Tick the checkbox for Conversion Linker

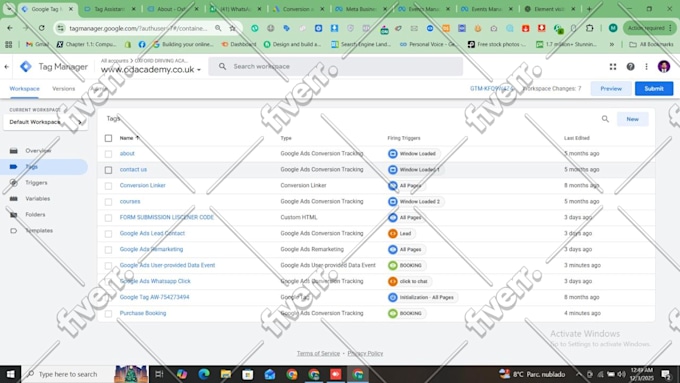click(x=108, y=186)
